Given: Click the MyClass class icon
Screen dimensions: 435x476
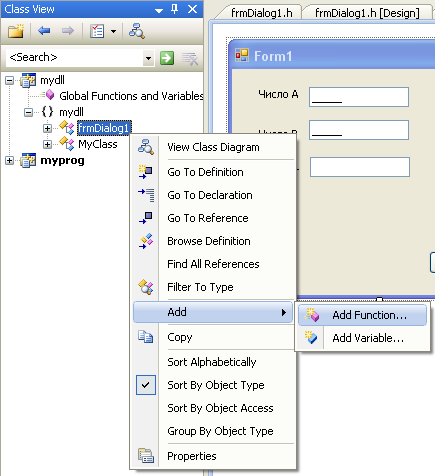Looking at the screenshot, I should click(x=67, y=144).
